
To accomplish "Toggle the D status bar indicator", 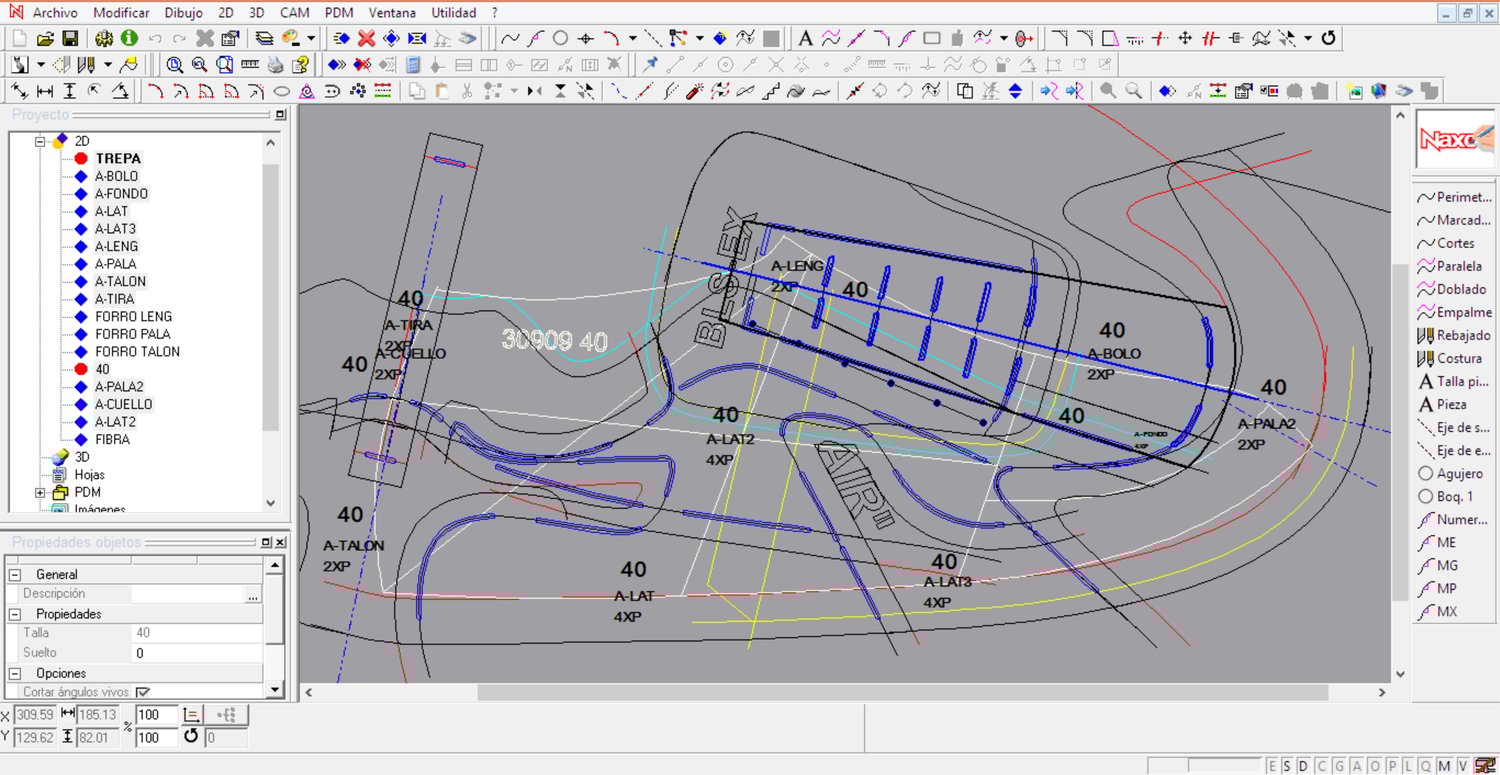I will point(1303,766).
